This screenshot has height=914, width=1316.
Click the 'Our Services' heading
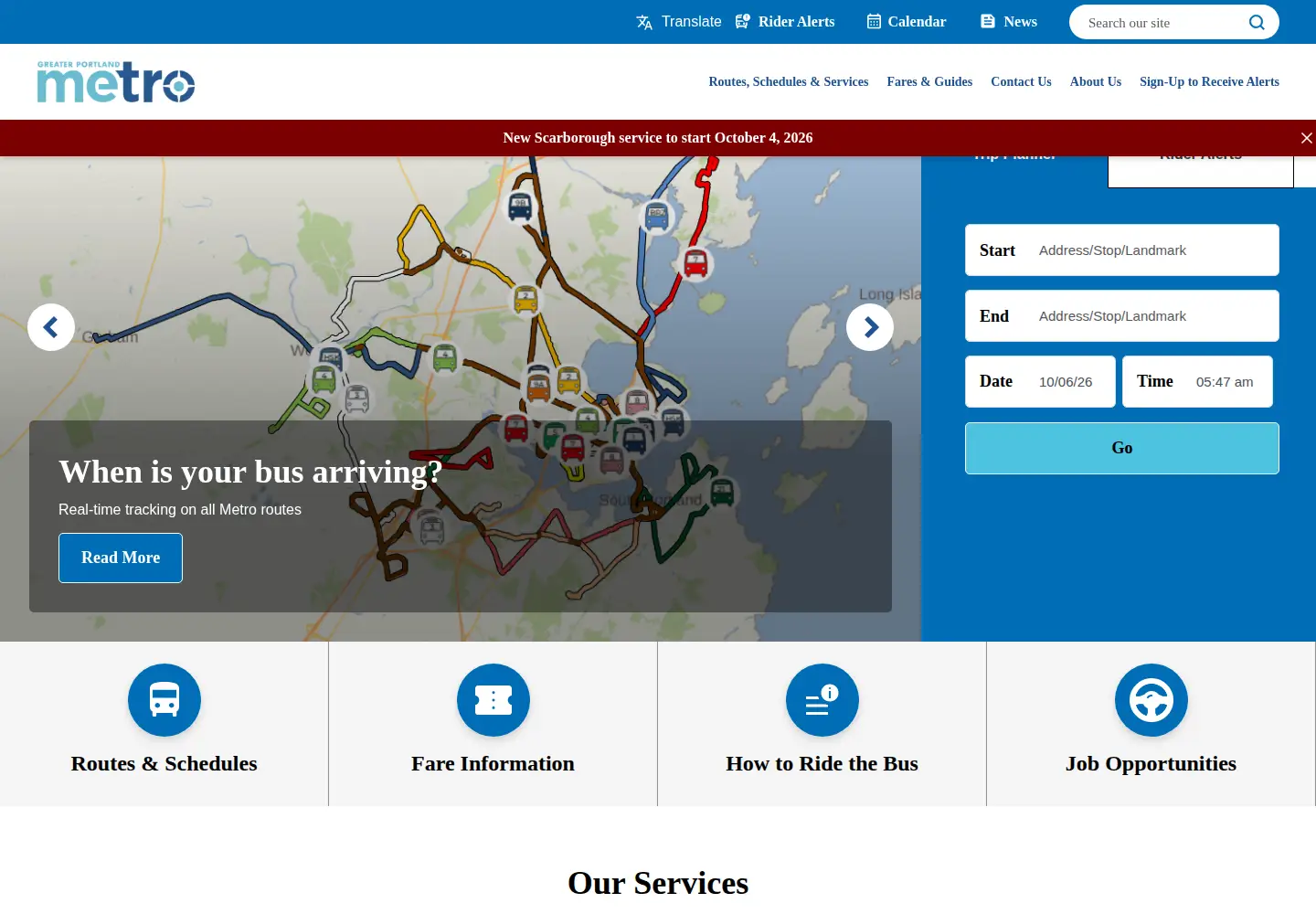(x=658, y=883)
